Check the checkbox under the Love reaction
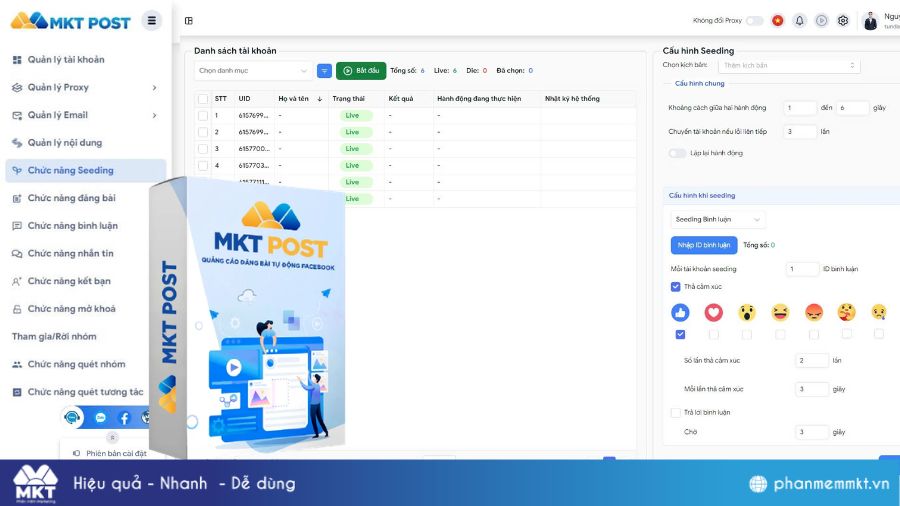 click(713, 334)
